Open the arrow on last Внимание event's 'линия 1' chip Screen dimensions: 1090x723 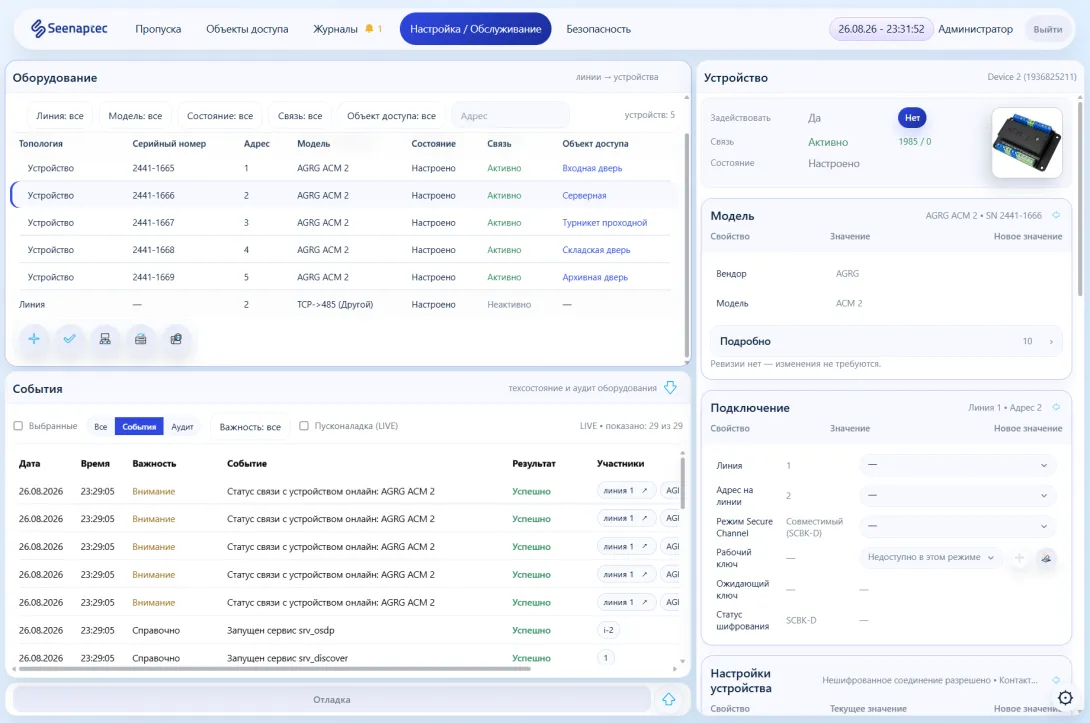pos(644,602)
